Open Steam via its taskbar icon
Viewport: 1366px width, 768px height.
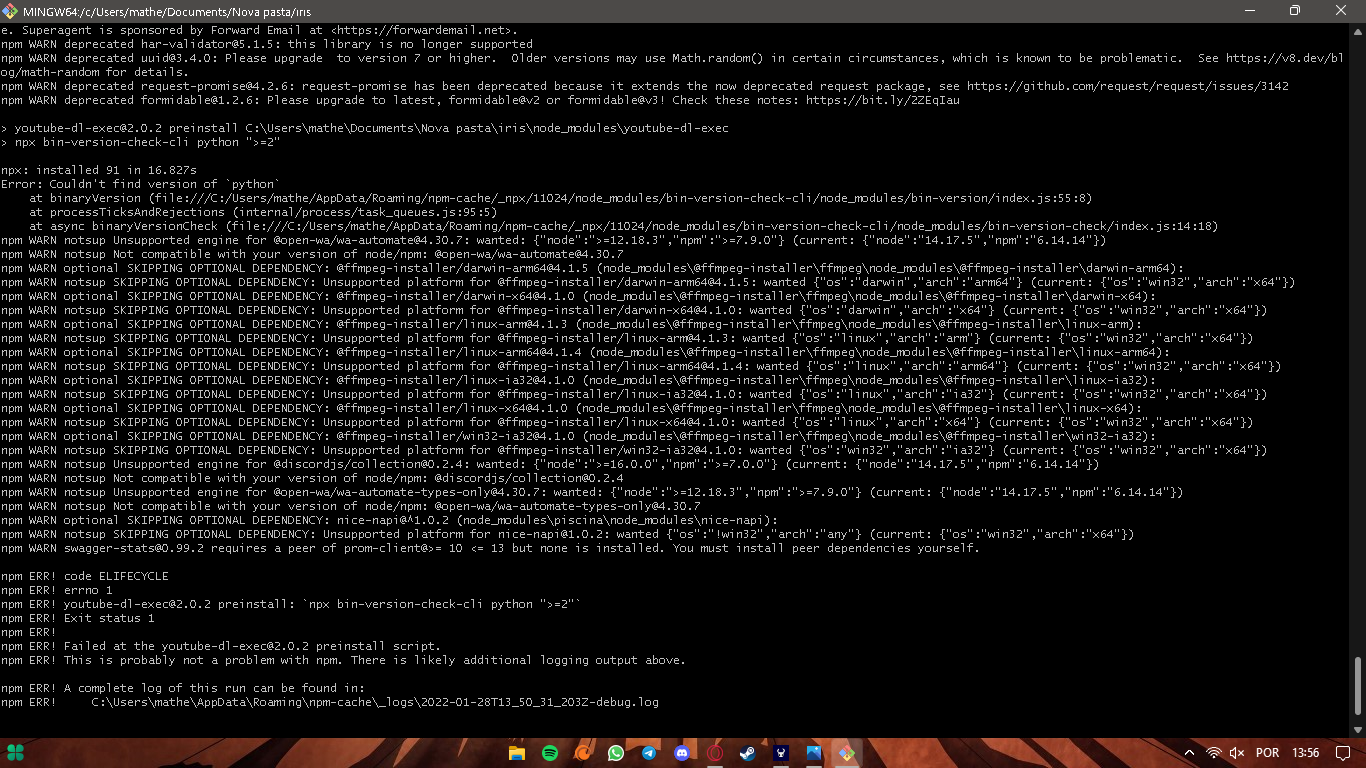click(747, 752)
